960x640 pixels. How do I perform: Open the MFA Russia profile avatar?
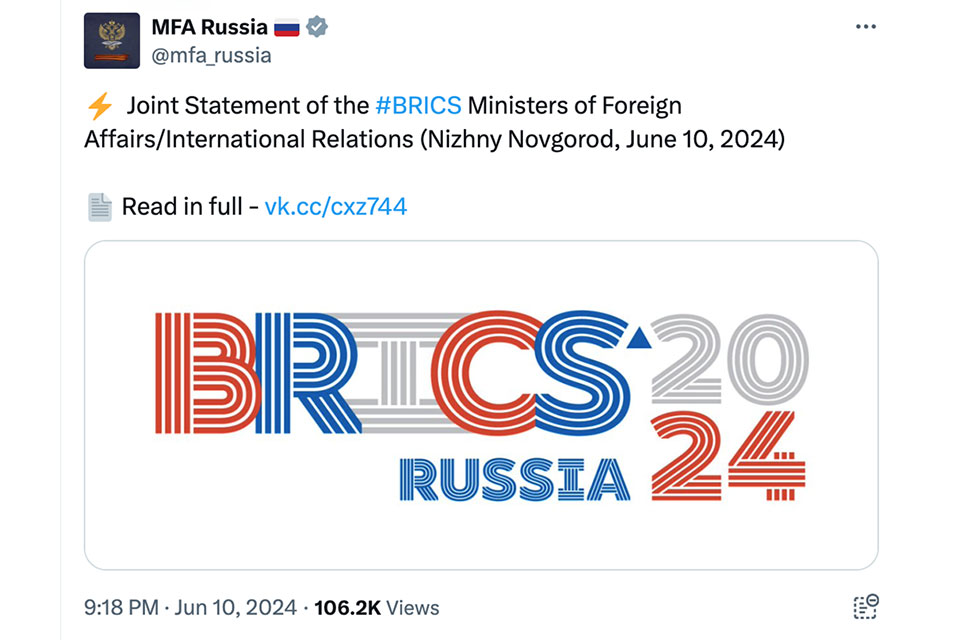pos(112,40)
